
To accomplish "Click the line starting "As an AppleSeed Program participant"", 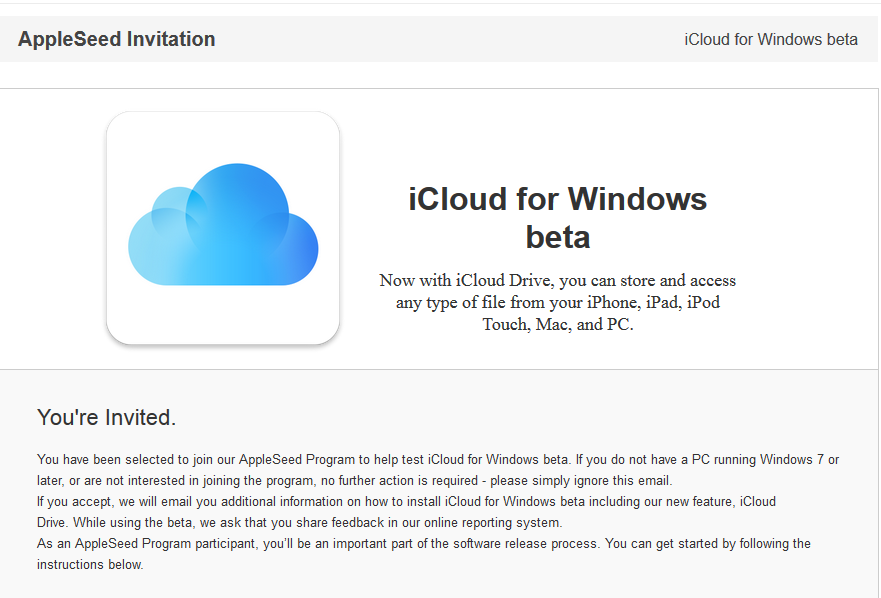I will click(x=424, y=543).
